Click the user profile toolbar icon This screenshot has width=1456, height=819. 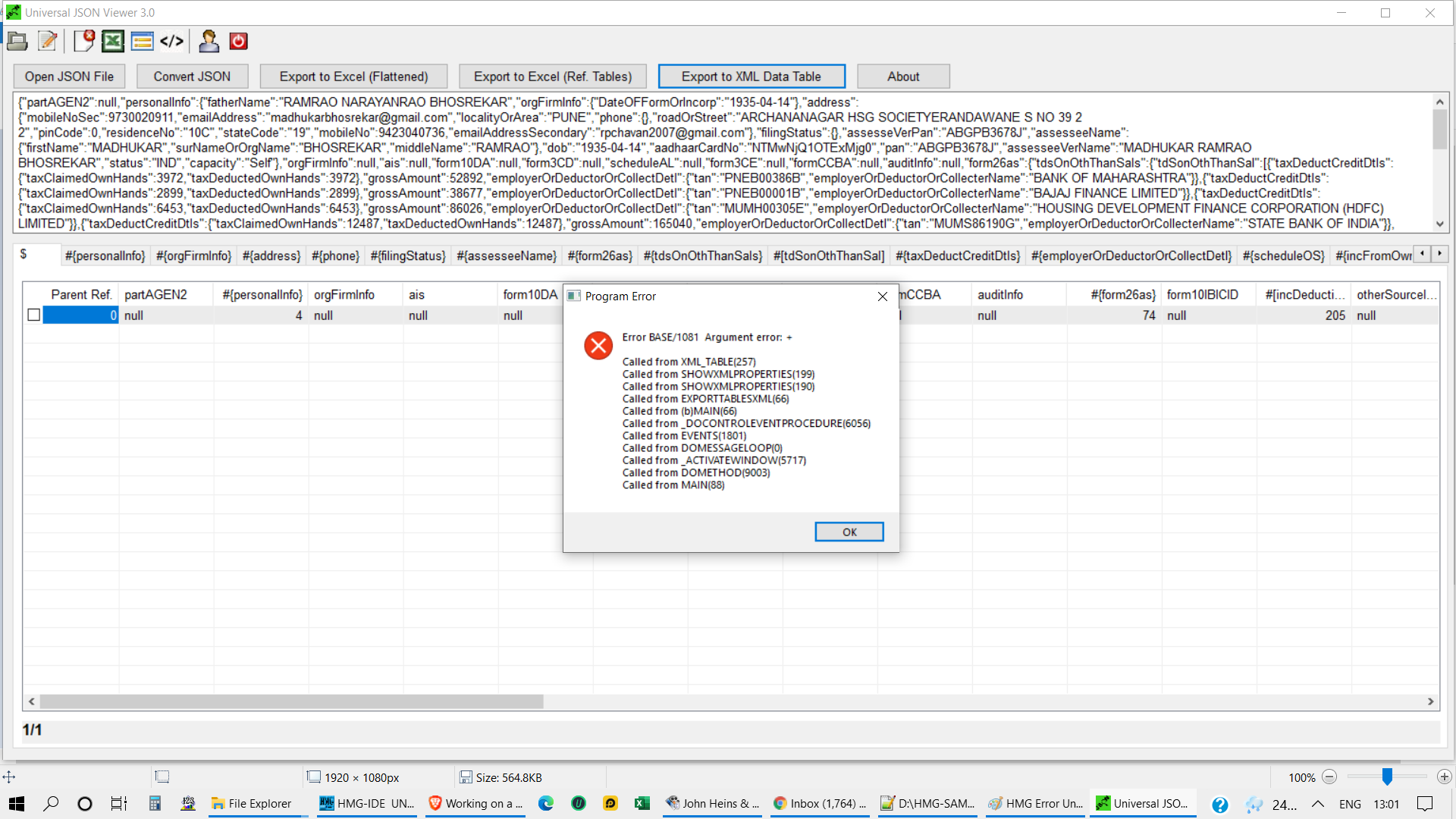[209, 42]
